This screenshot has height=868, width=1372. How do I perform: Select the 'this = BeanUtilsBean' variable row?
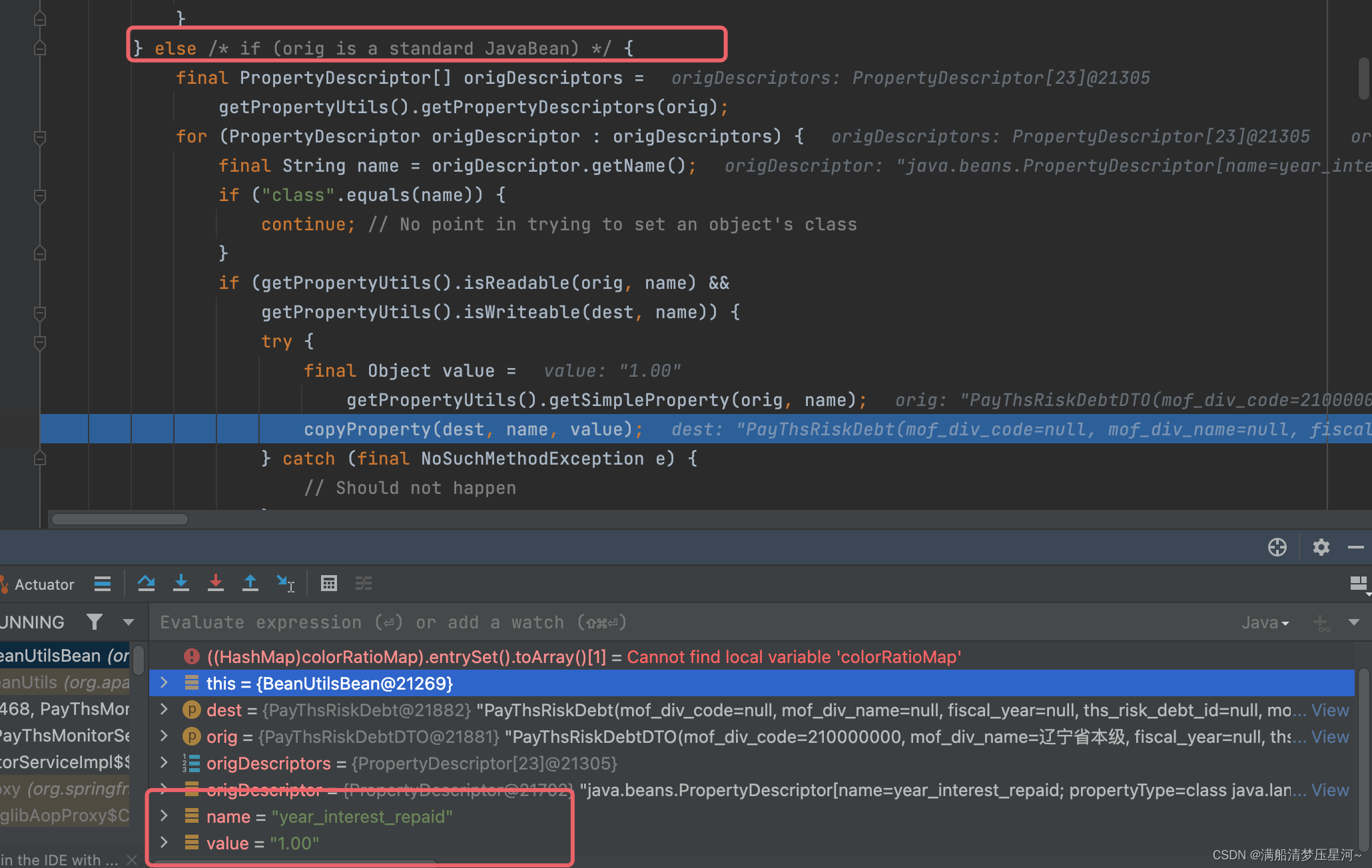[x=329, y=684]
